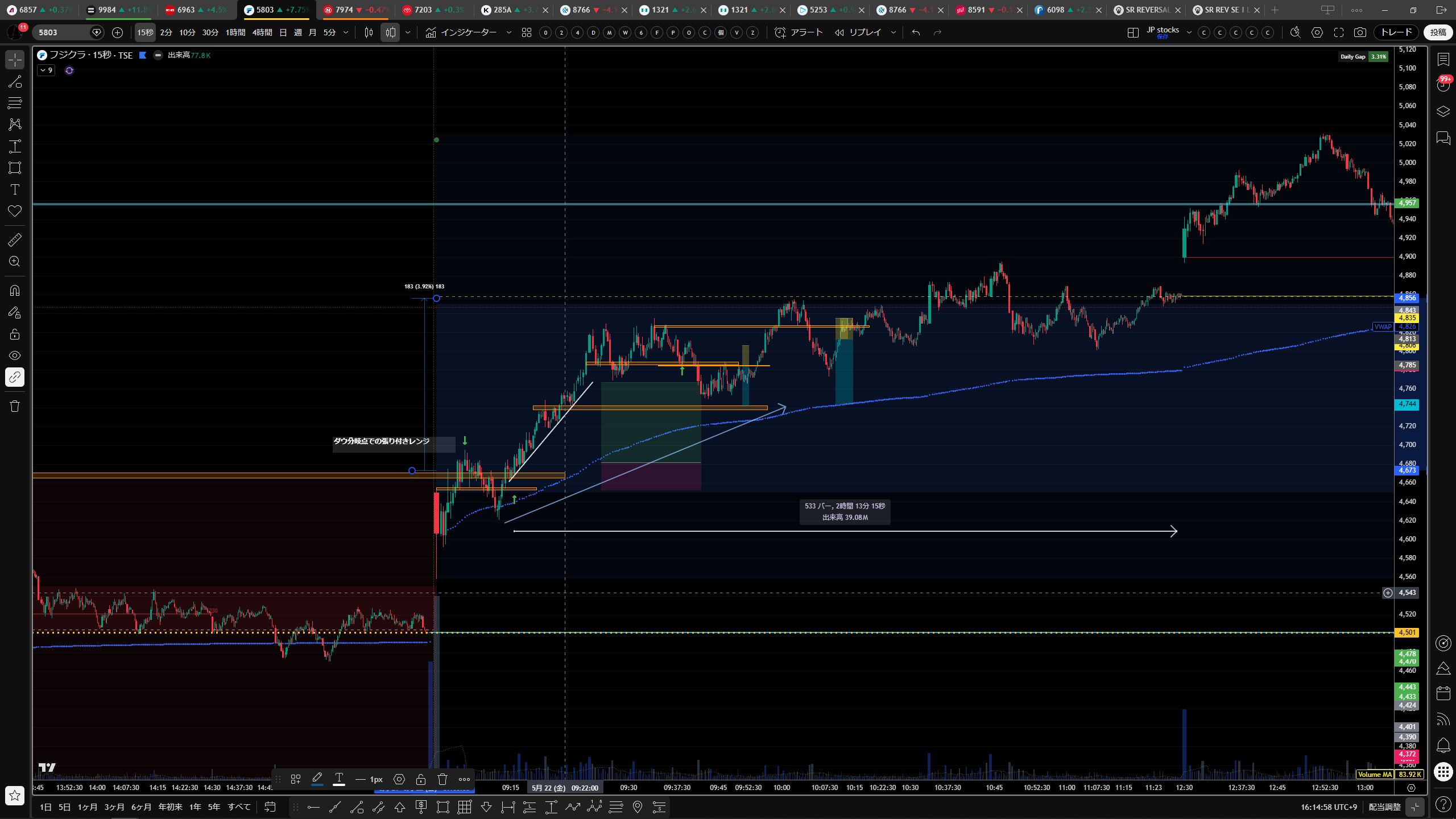
Task: Open the chat messages panel
Action: [x=1443, y=138]
